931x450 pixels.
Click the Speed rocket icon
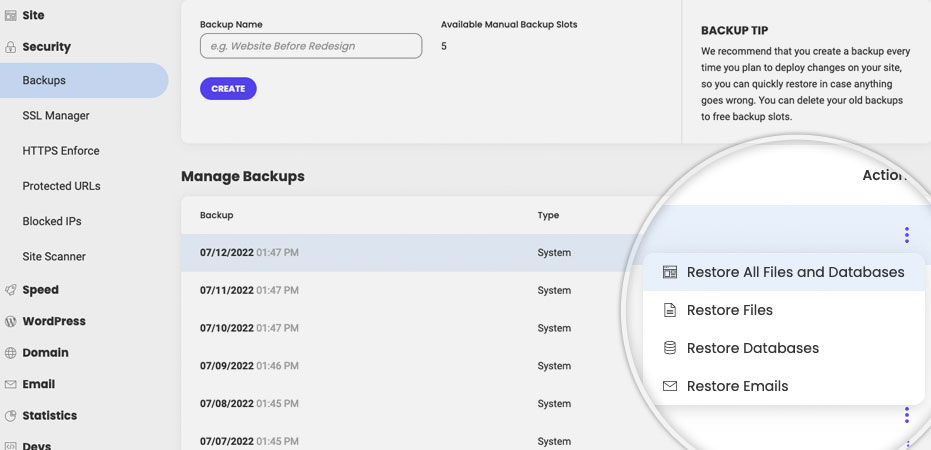(x=10, y=290)
